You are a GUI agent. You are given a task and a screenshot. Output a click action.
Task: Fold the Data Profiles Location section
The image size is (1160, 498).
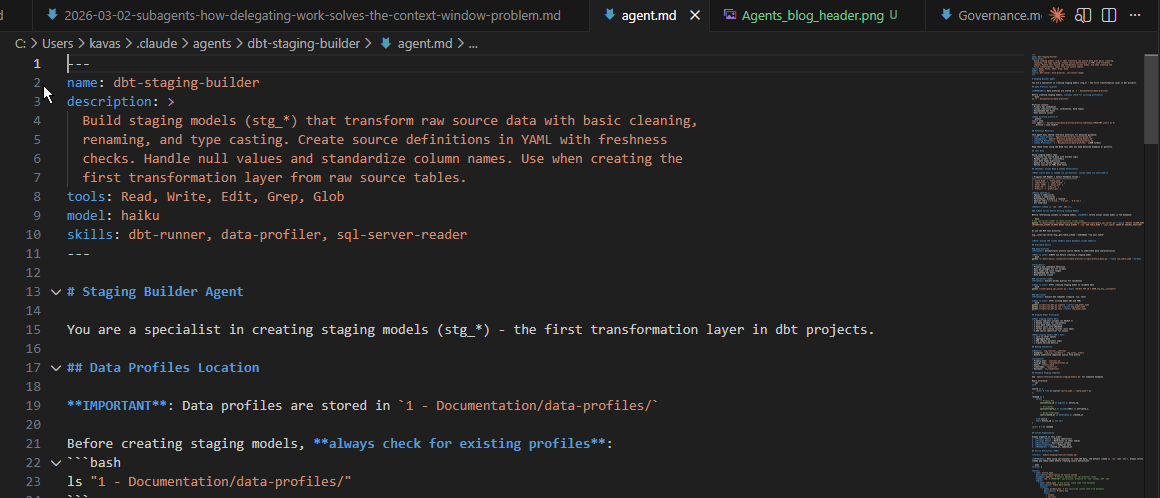55,368
